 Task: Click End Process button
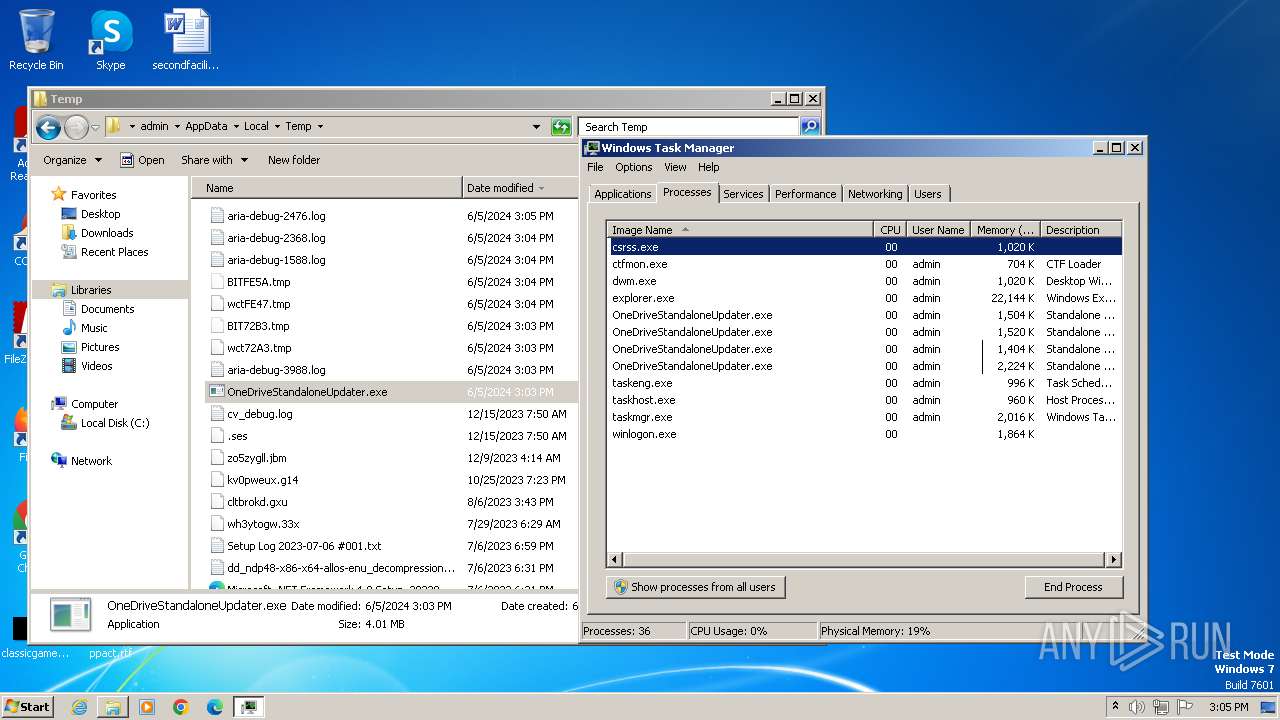(1073, 587)
